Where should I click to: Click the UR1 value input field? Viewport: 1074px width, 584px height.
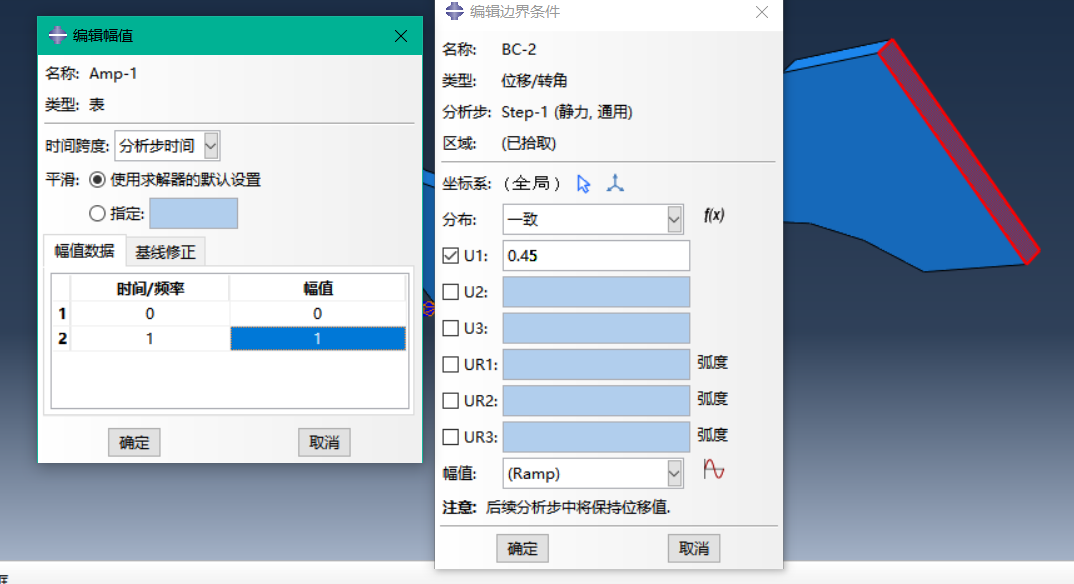(596, 365)
